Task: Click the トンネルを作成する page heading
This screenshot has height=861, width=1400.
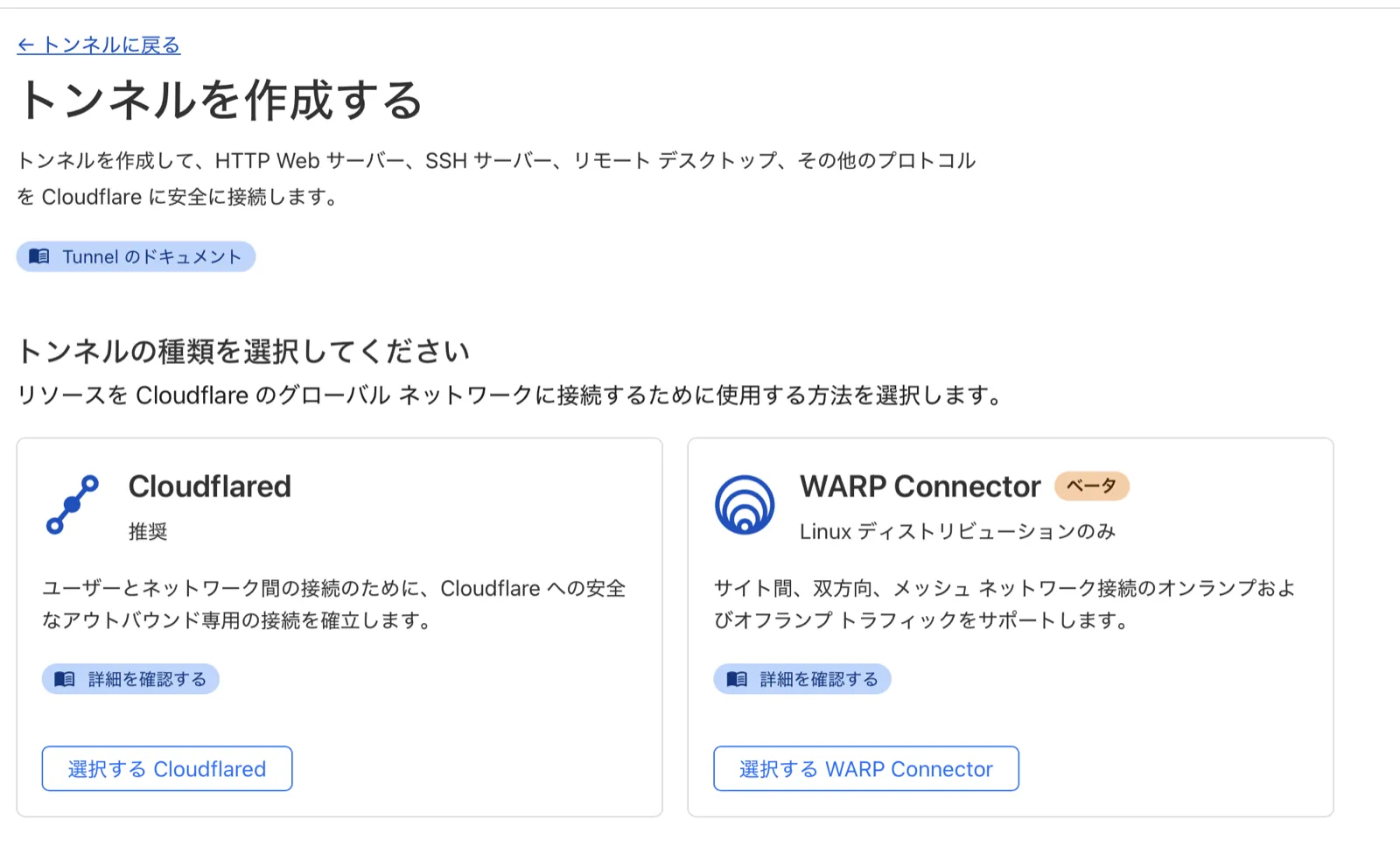Action: [220, 100]
